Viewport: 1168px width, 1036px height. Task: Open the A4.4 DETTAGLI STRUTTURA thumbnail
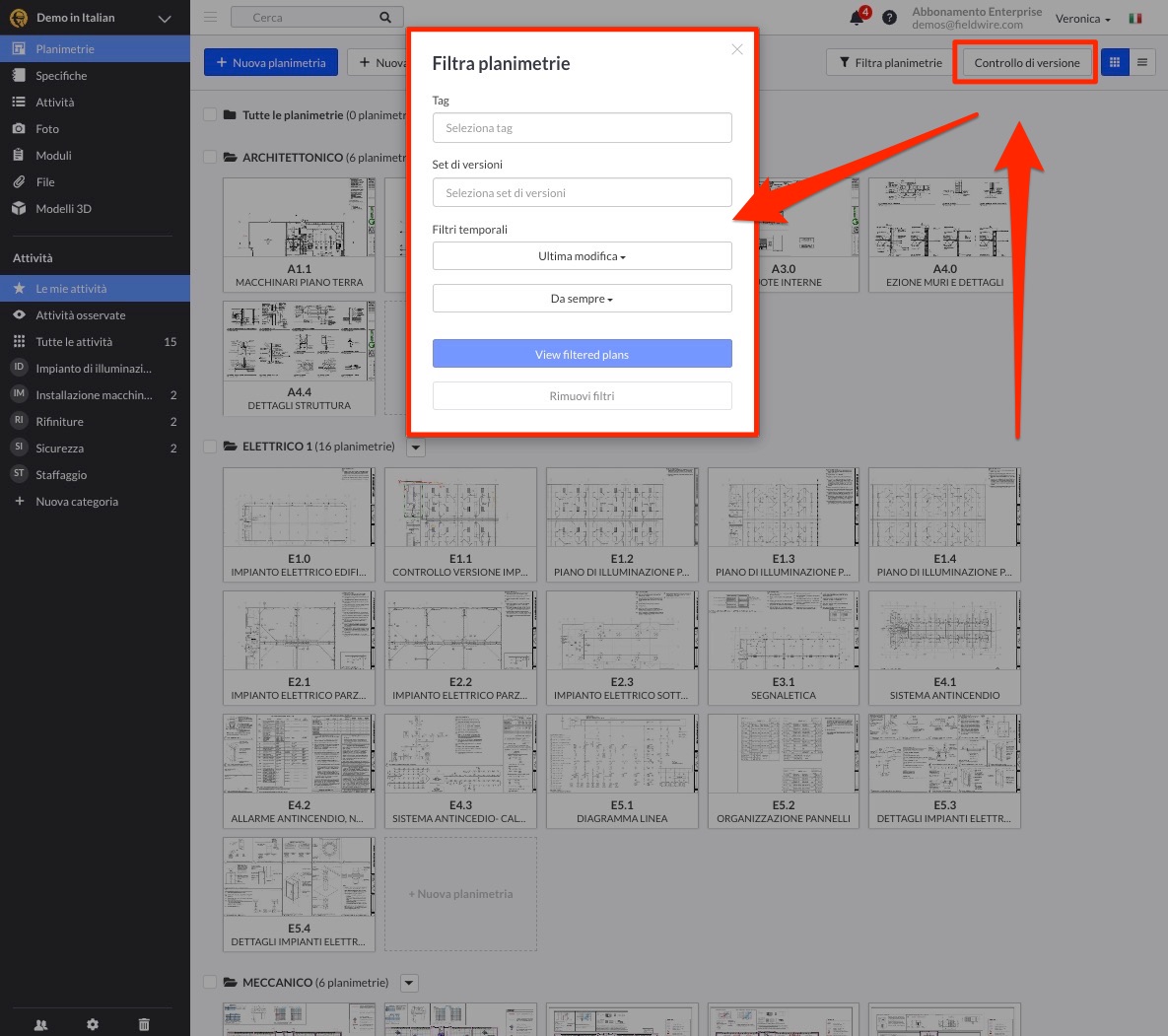click(x=299, y=358)
